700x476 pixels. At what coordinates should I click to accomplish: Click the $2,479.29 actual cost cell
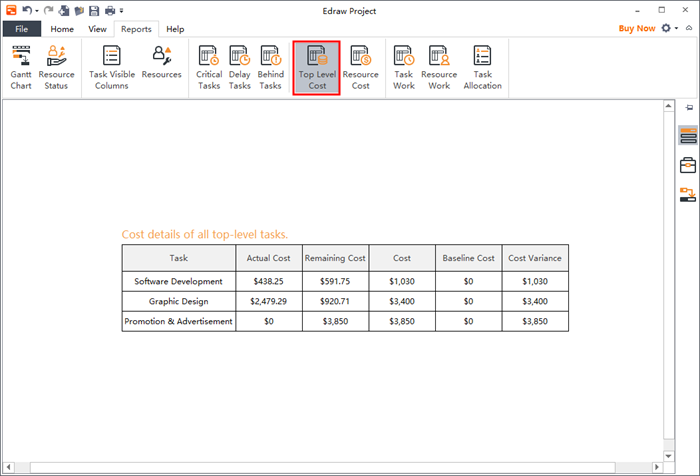pos(269,301)
